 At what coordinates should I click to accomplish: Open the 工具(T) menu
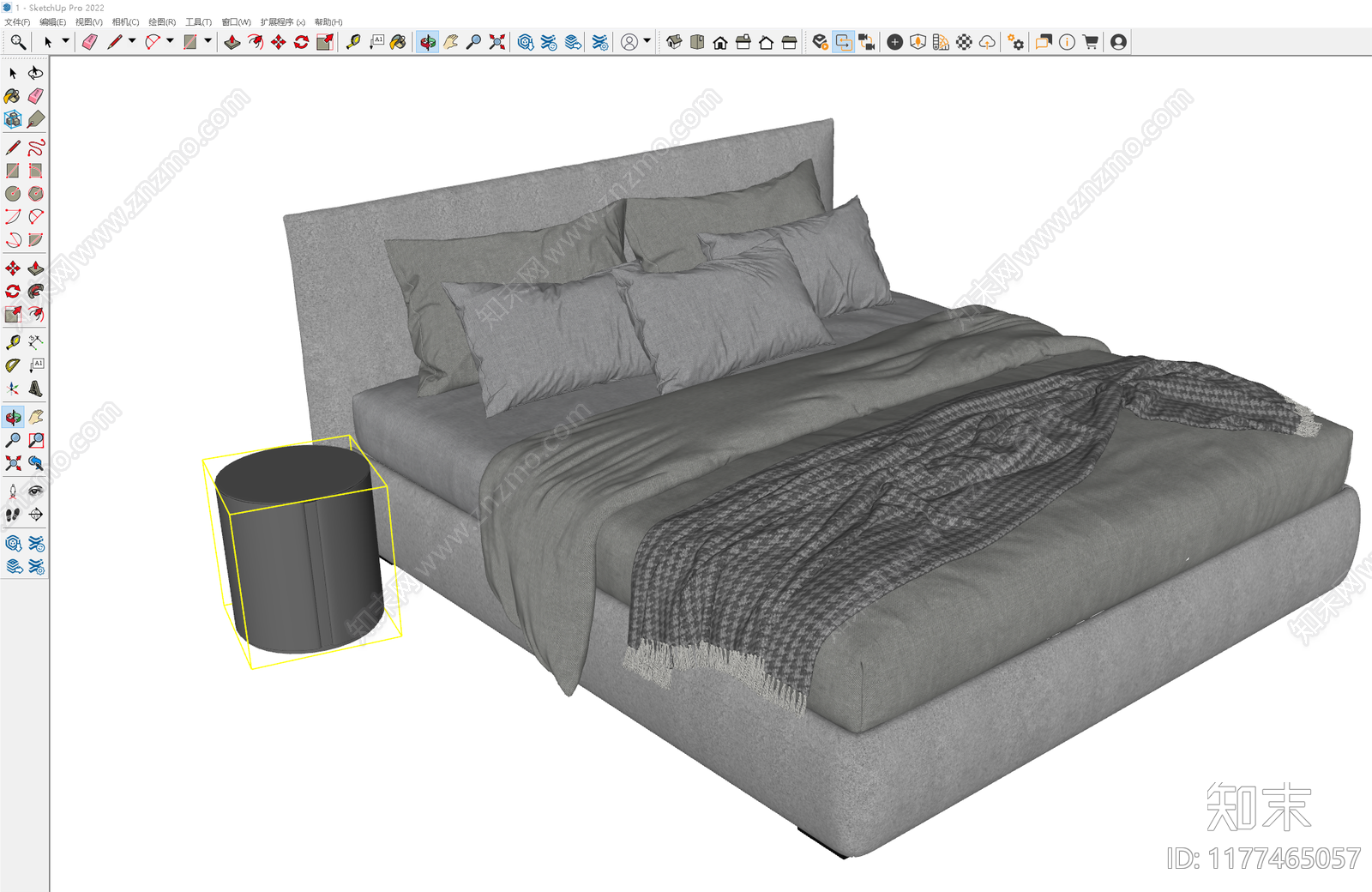coord(198,22)
